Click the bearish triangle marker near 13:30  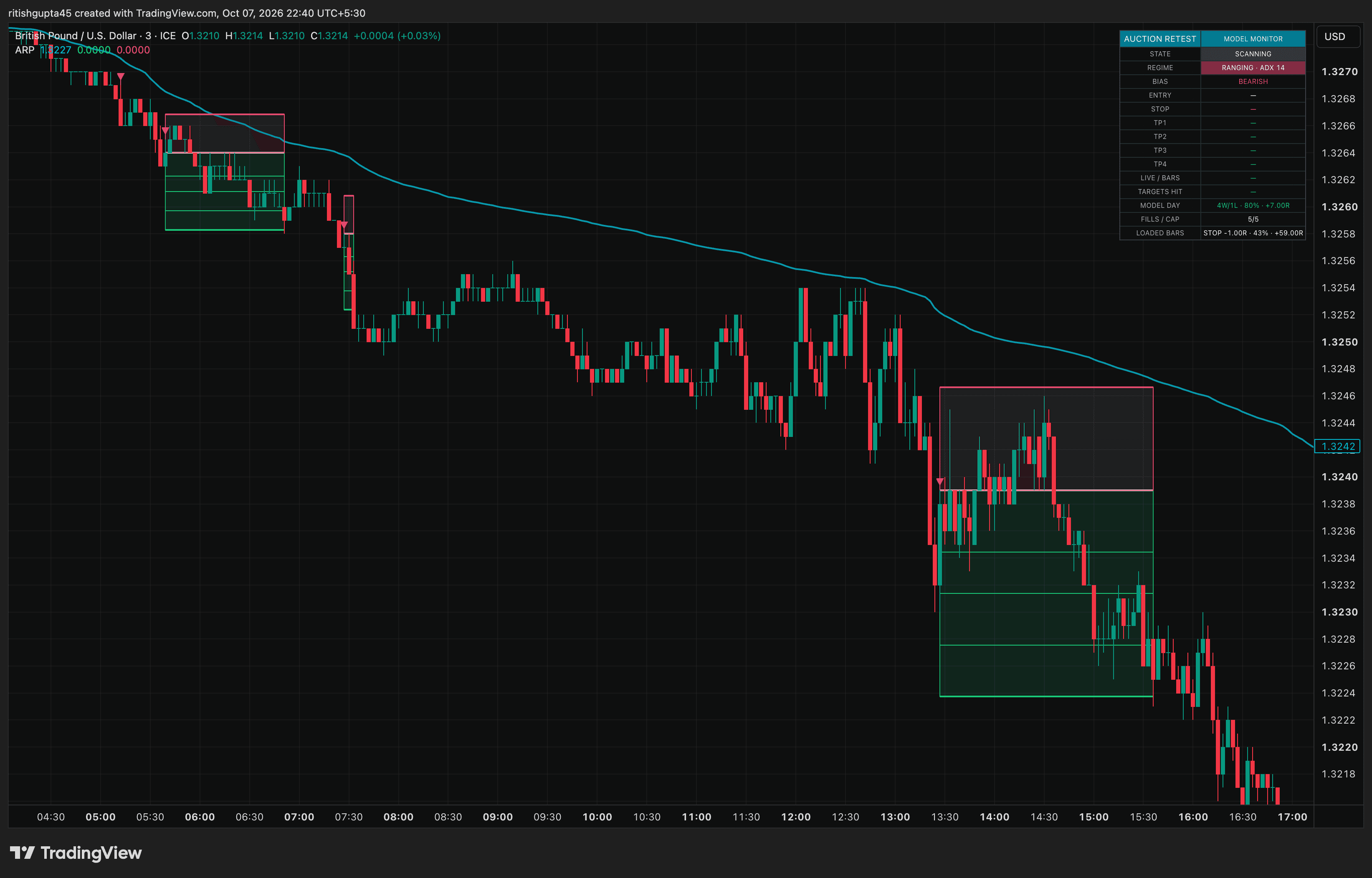939,482
